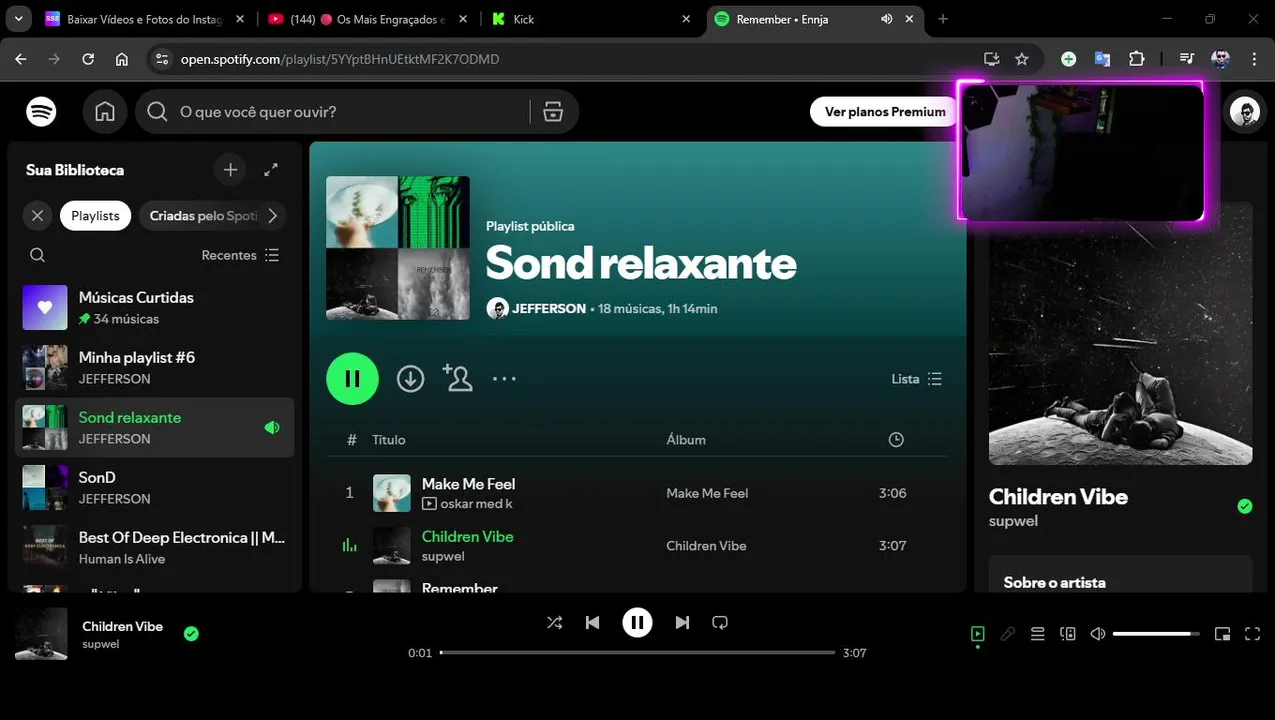Open 'Minha playlist #6' in library
This screenshot has height=720, width=1275.
[x=155, y=368]
